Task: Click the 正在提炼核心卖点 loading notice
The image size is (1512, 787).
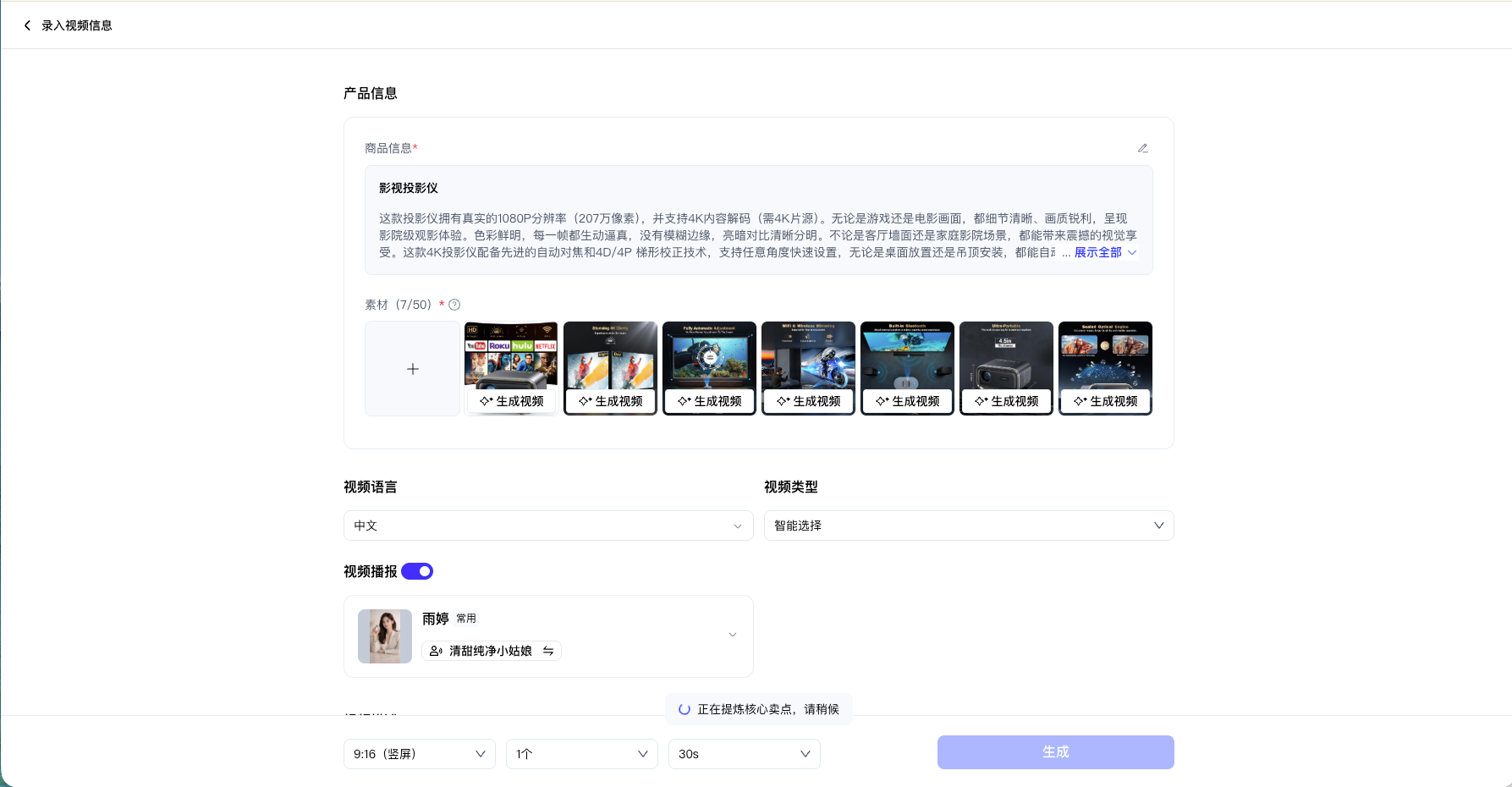Action: coord(759,709)
